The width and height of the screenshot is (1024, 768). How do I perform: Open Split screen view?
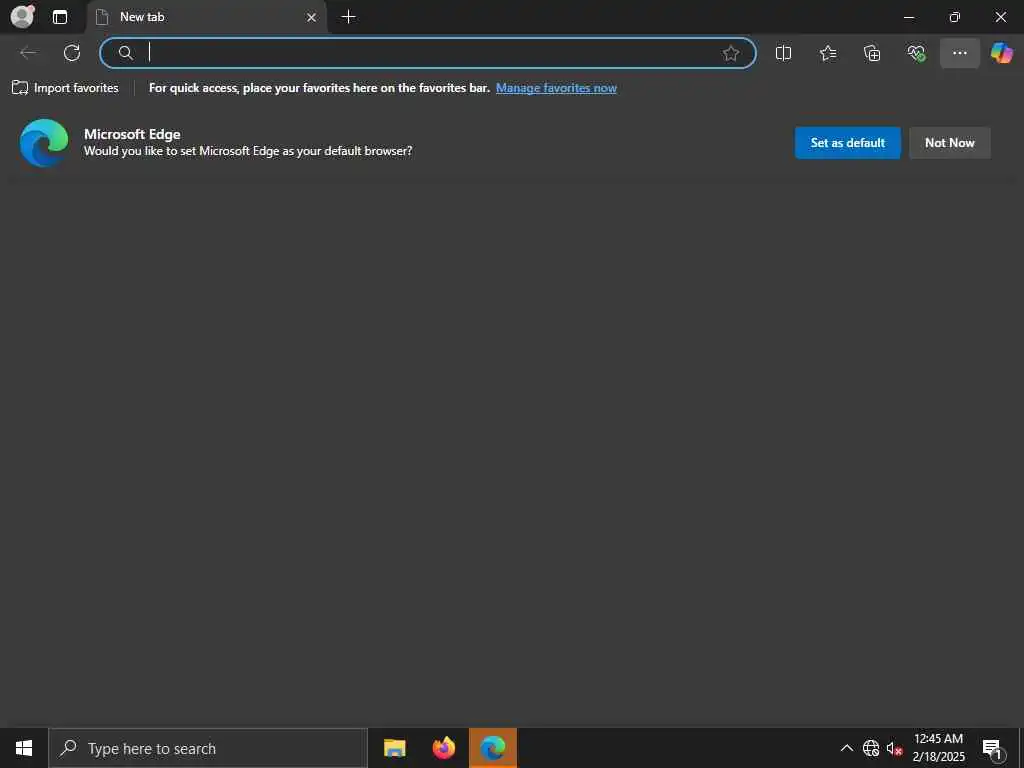pos(783,53)
